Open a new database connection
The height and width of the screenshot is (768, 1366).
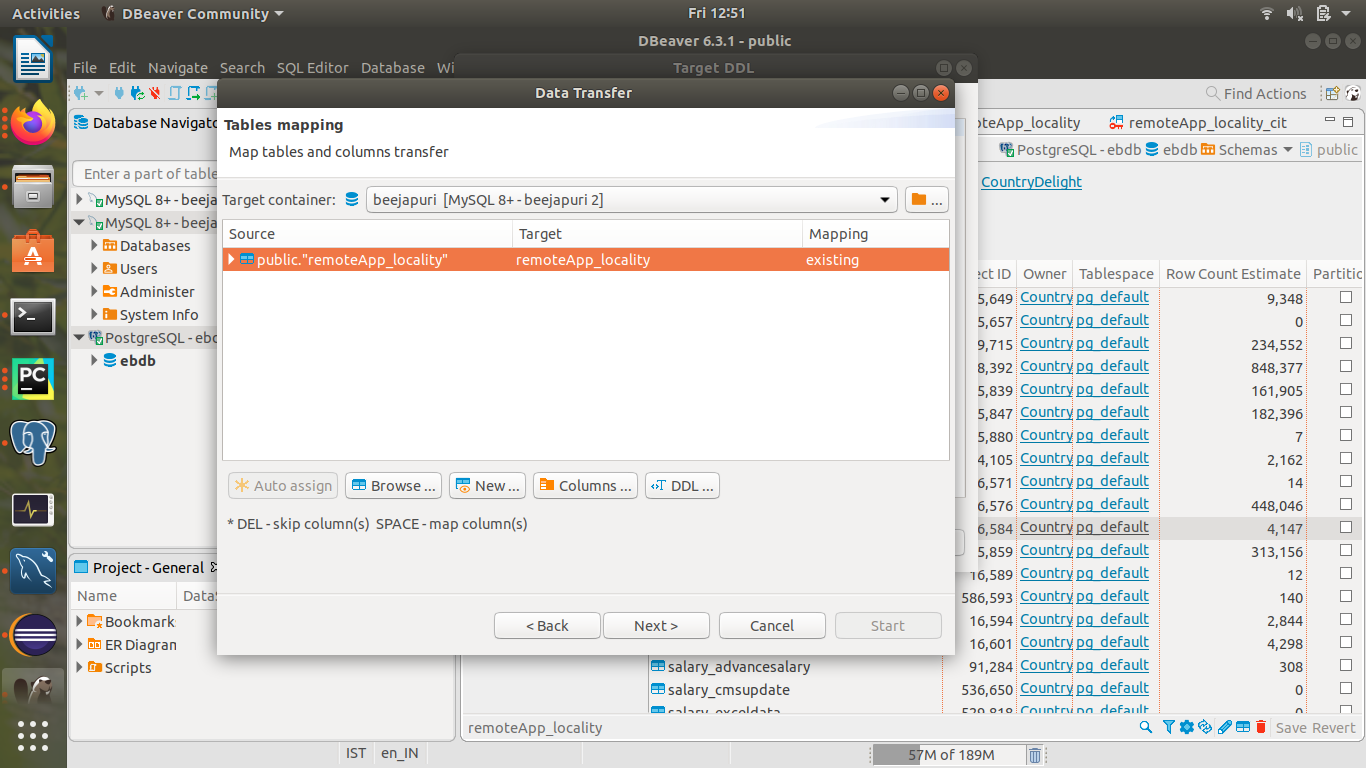point(79,92)
